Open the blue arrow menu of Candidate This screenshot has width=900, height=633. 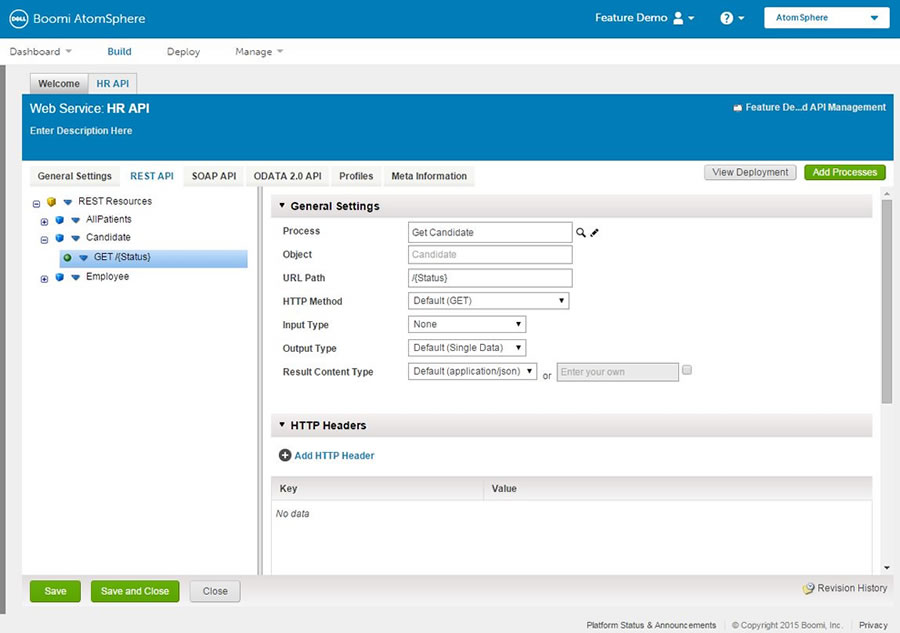click(x=75, y=238)
